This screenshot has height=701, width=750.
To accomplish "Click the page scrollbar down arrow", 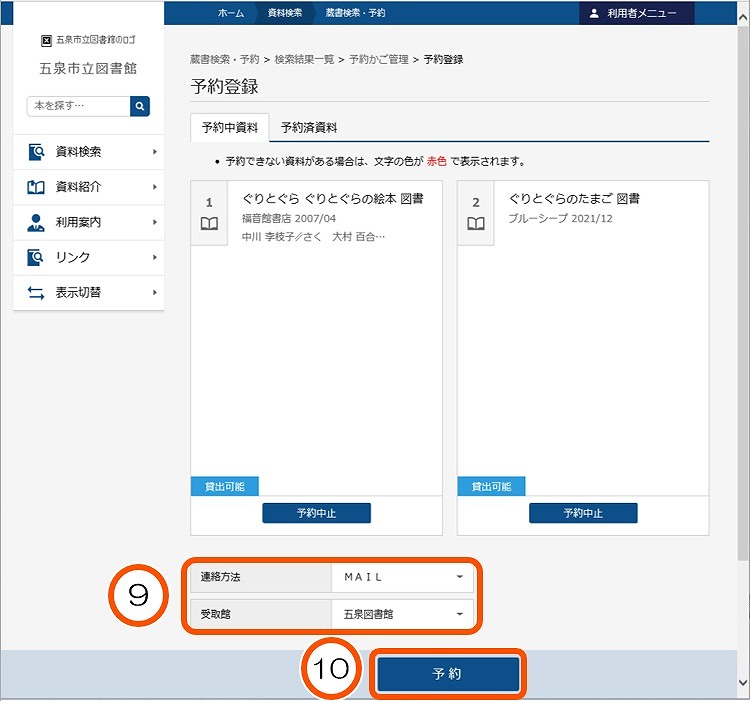I will [743, 682].
